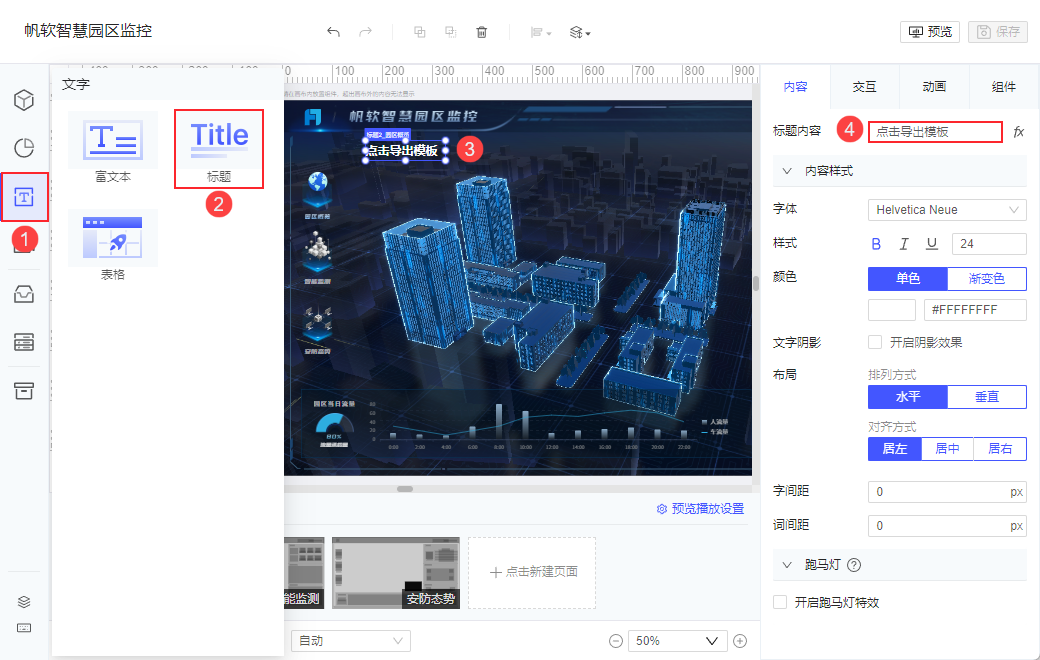Click the white color swatch box

pos(892,310)
